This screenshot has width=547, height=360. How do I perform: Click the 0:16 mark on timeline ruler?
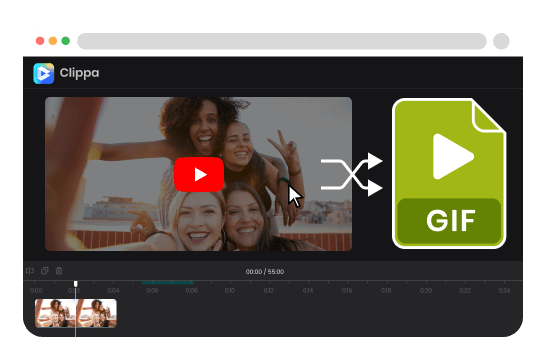coord(347,290)
